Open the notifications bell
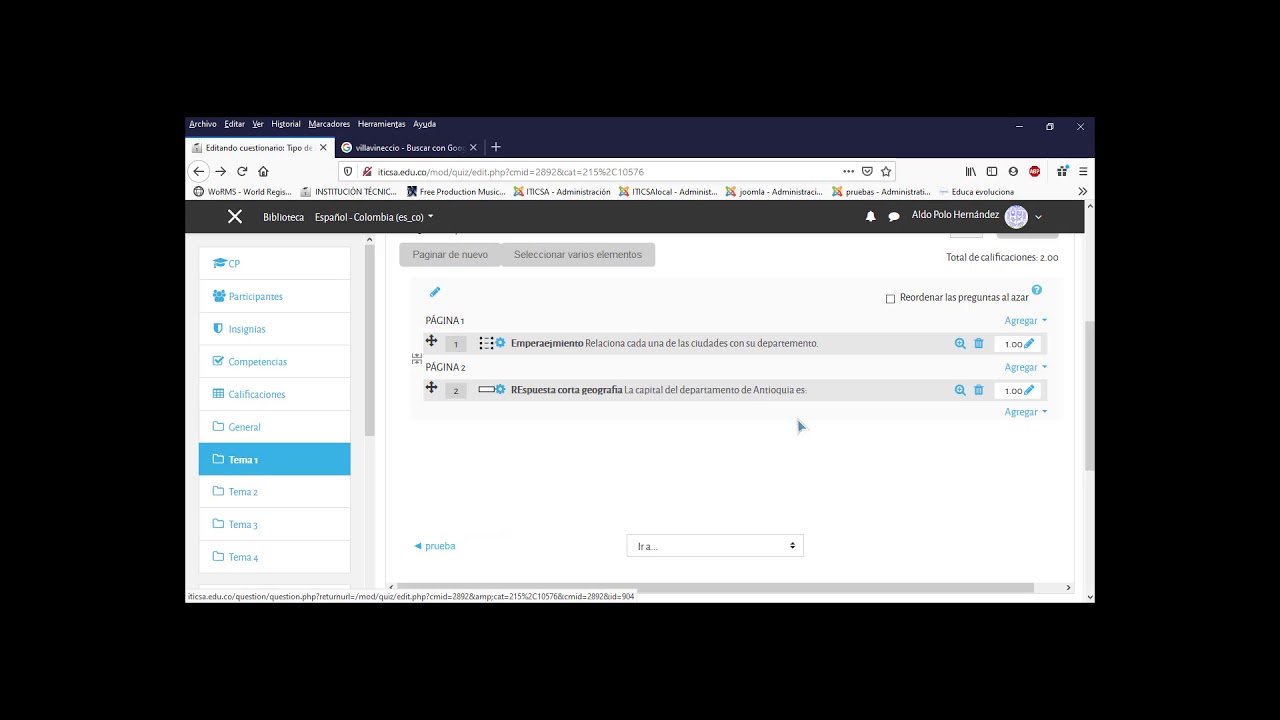The image size is (1280, 720). (870, 216)
